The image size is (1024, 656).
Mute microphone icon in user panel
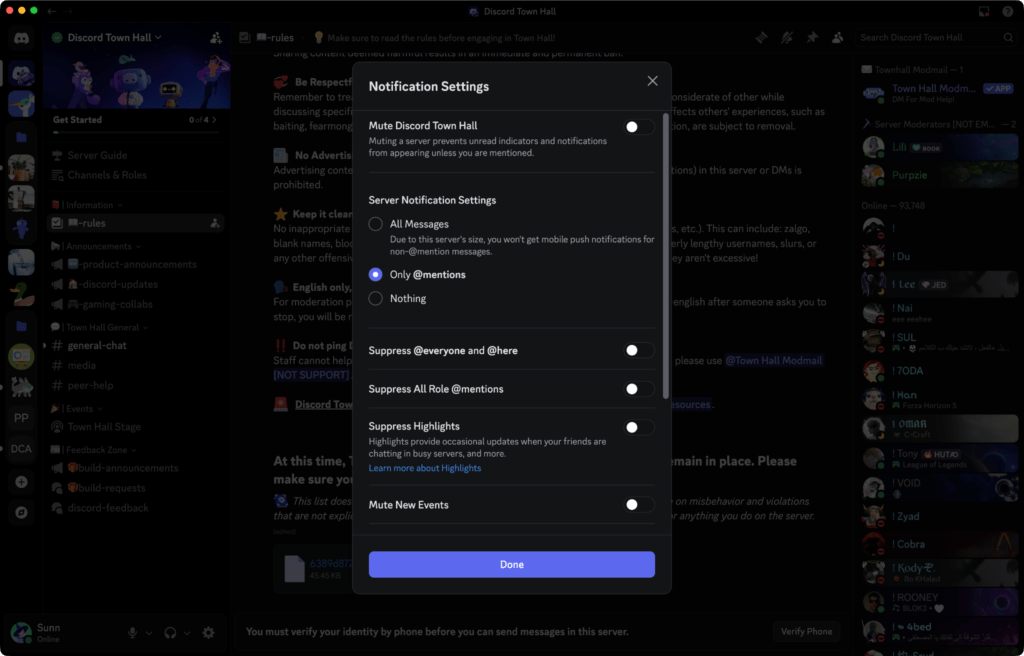coord(133,632)
